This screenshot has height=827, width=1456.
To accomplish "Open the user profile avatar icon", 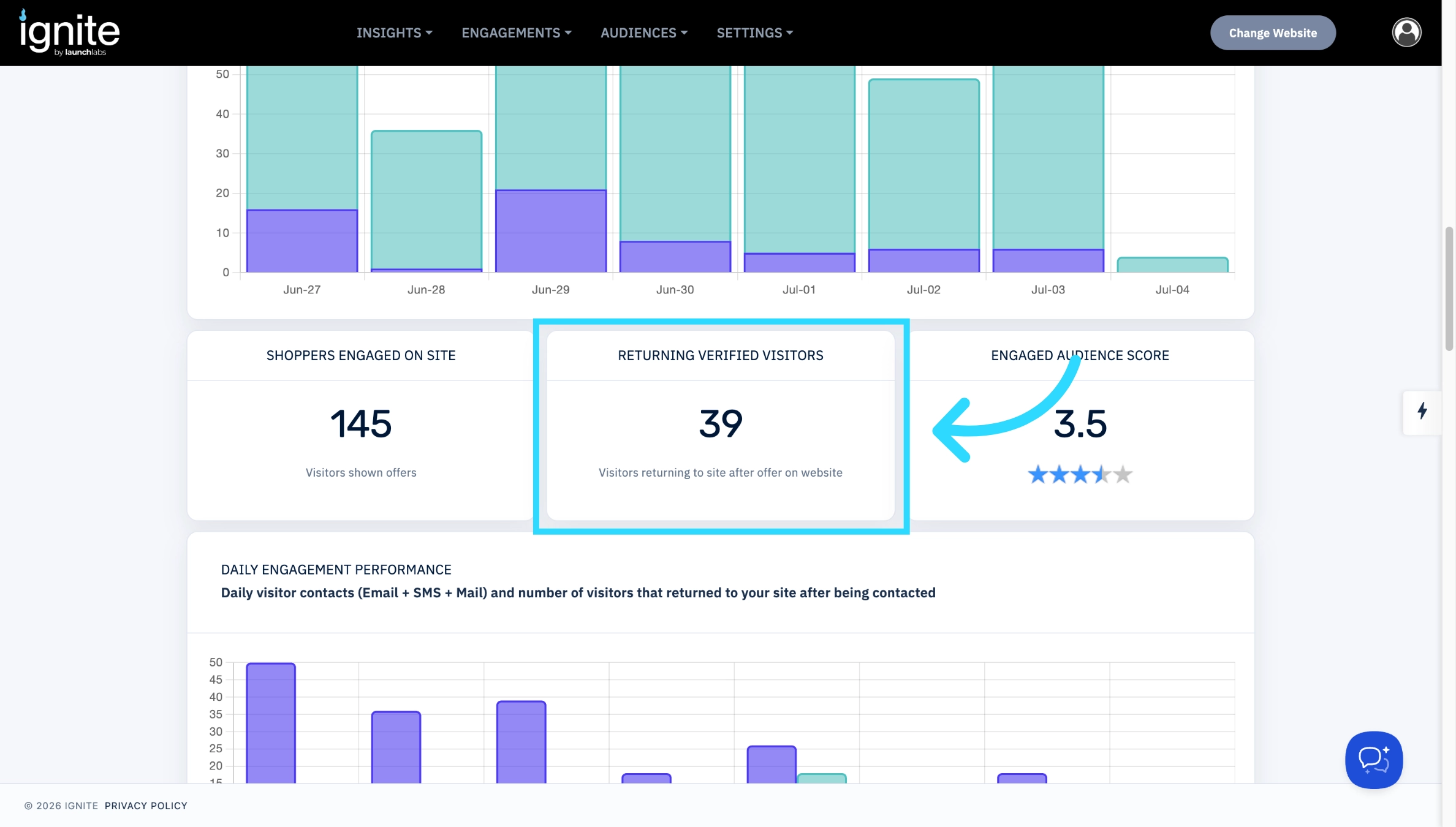I will pyautogui.click(x=1406, y=32).
